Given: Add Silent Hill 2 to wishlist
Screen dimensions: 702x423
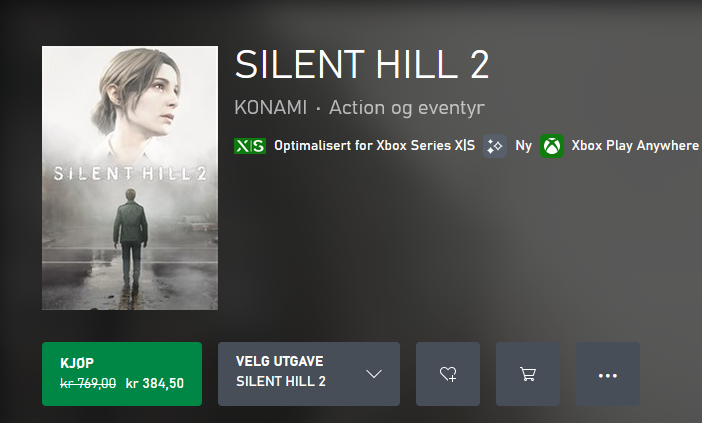Looking at the screenshot, I should [x=448, y=374].
